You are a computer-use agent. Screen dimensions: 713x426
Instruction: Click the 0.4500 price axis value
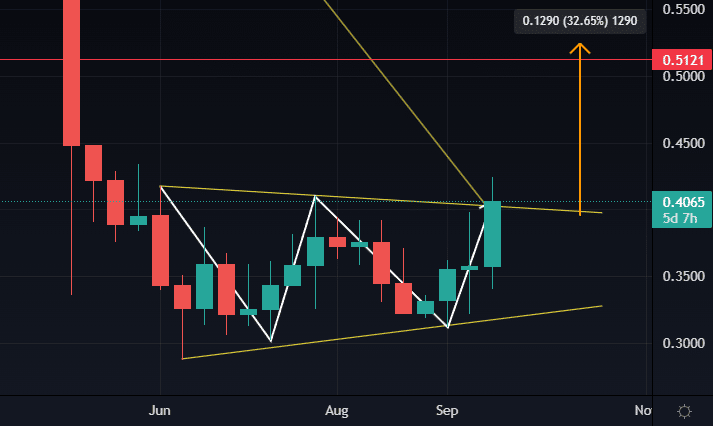pyautogui.click(x=683, y=143)
